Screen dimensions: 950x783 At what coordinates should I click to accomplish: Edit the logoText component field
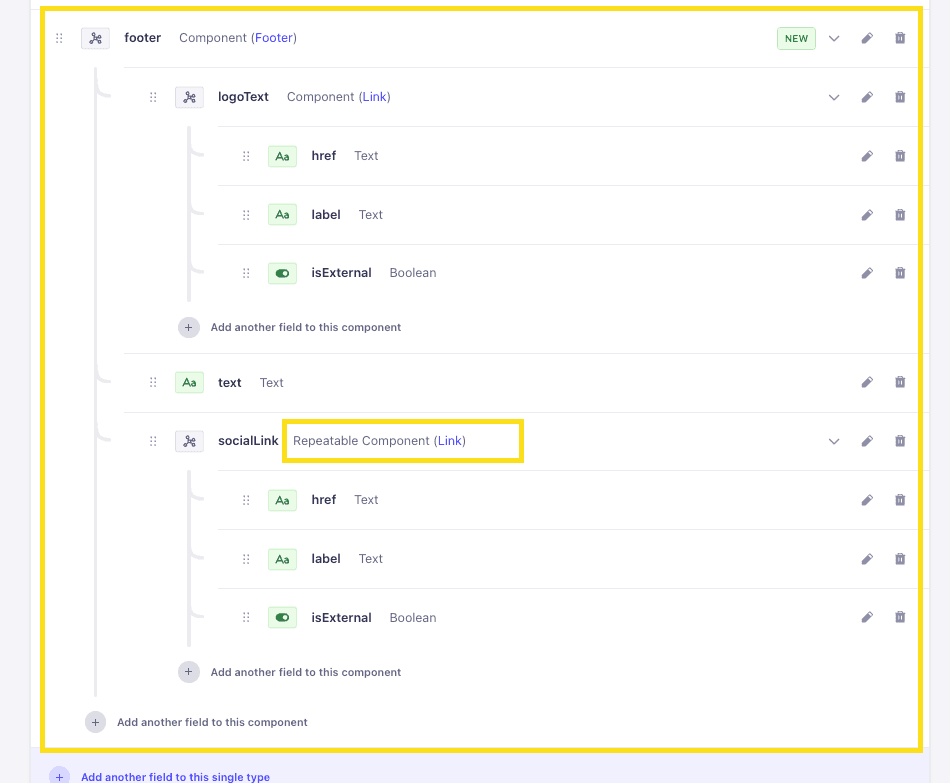867,97
